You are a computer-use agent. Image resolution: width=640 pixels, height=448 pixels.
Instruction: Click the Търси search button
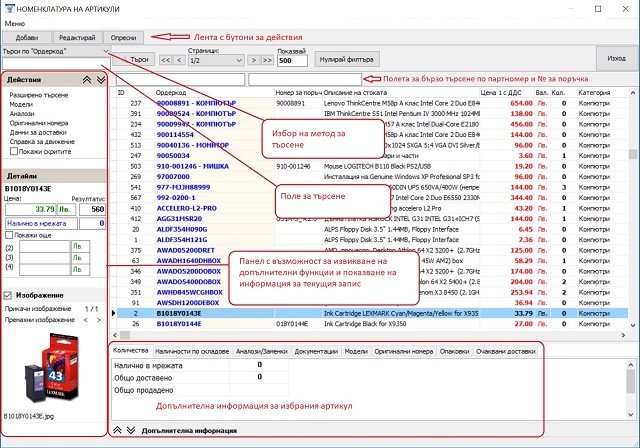[133, 60]
